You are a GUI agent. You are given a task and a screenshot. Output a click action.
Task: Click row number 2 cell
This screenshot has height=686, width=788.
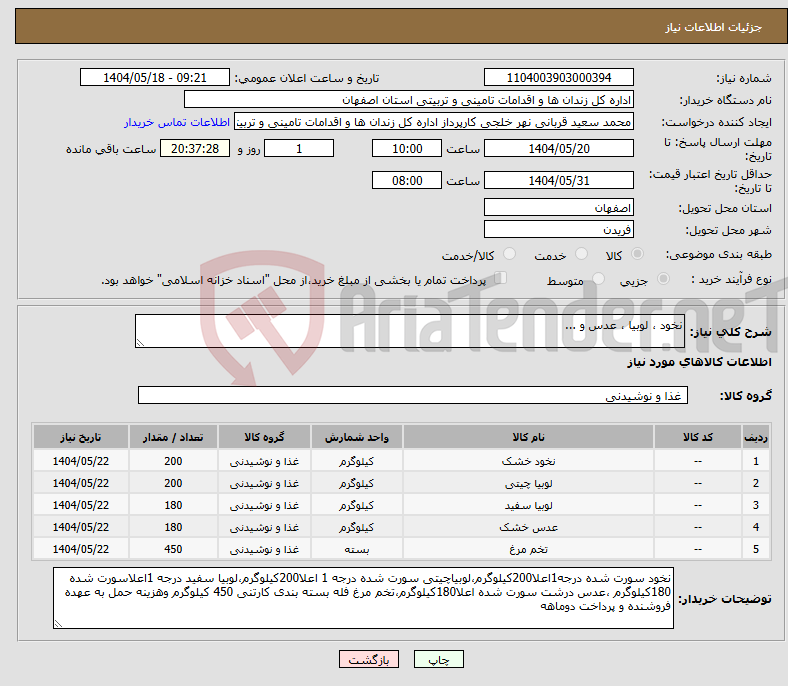point(755,483)
